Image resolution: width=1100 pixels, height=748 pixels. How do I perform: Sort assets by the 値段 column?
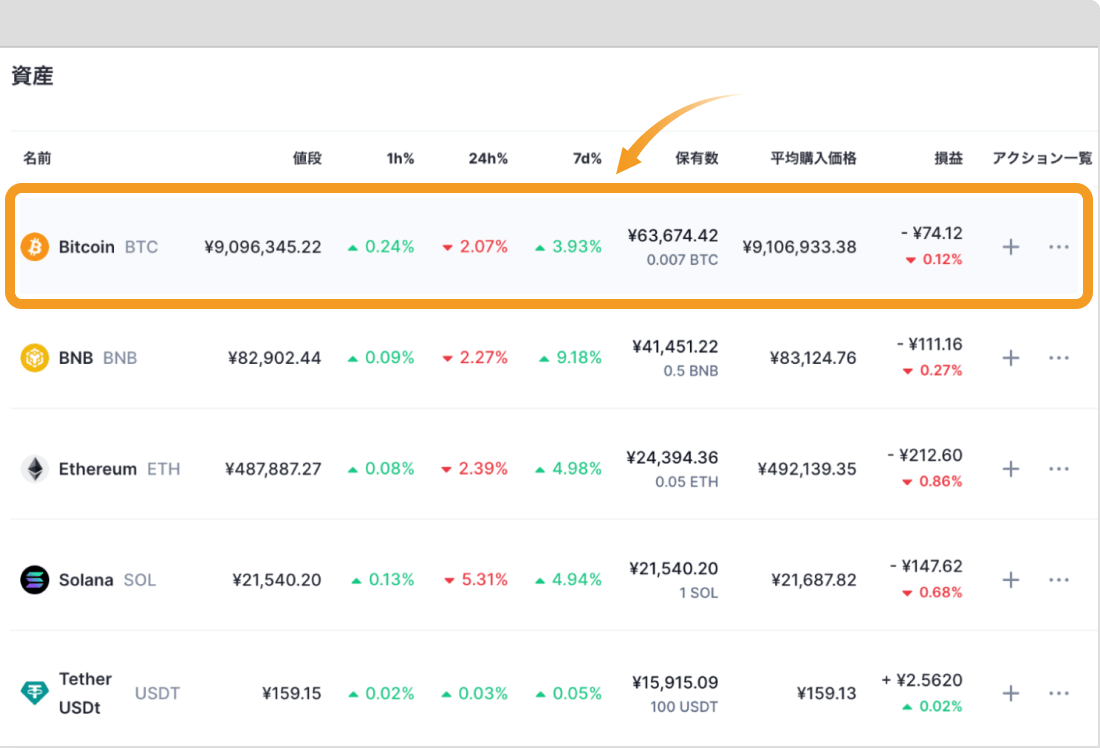(x=307, y=159)
